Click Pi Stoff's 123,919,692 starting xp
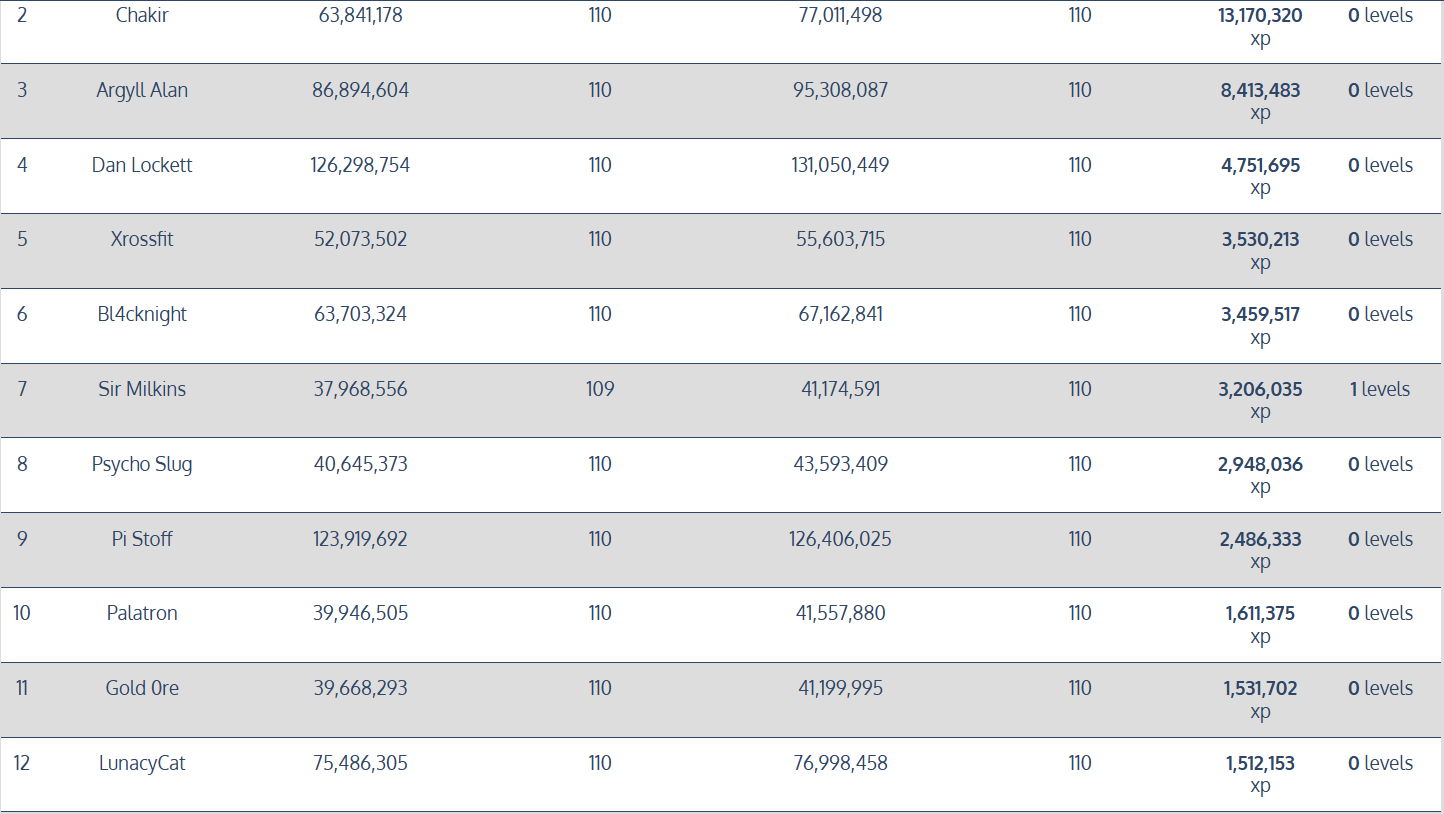1444x814 pixels. (x=360, y=539)
